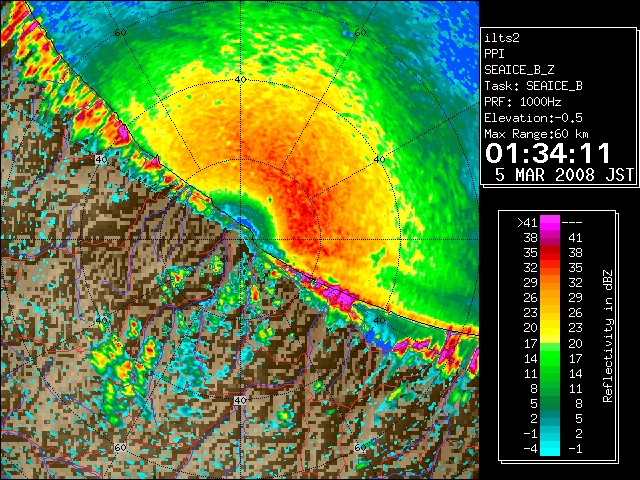Pick the yellow swatch beside the 20 dBZ value
The width and height of the screenshot is (640, 480).
550,328
